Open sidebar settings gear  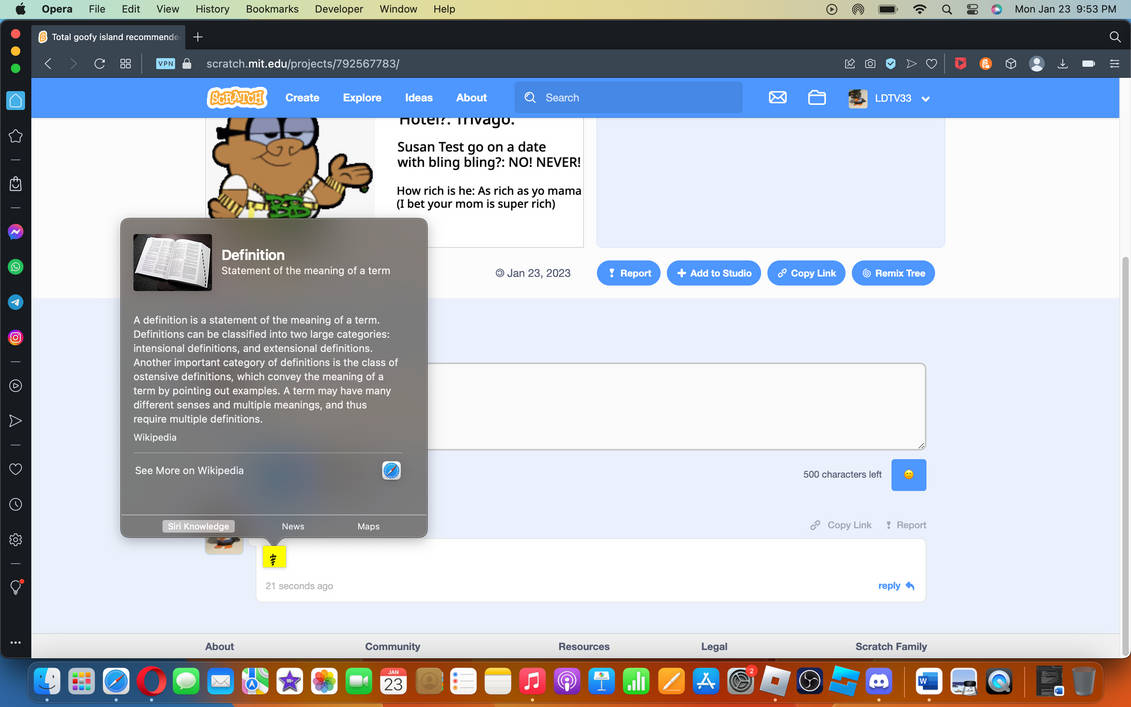[15, 540]
